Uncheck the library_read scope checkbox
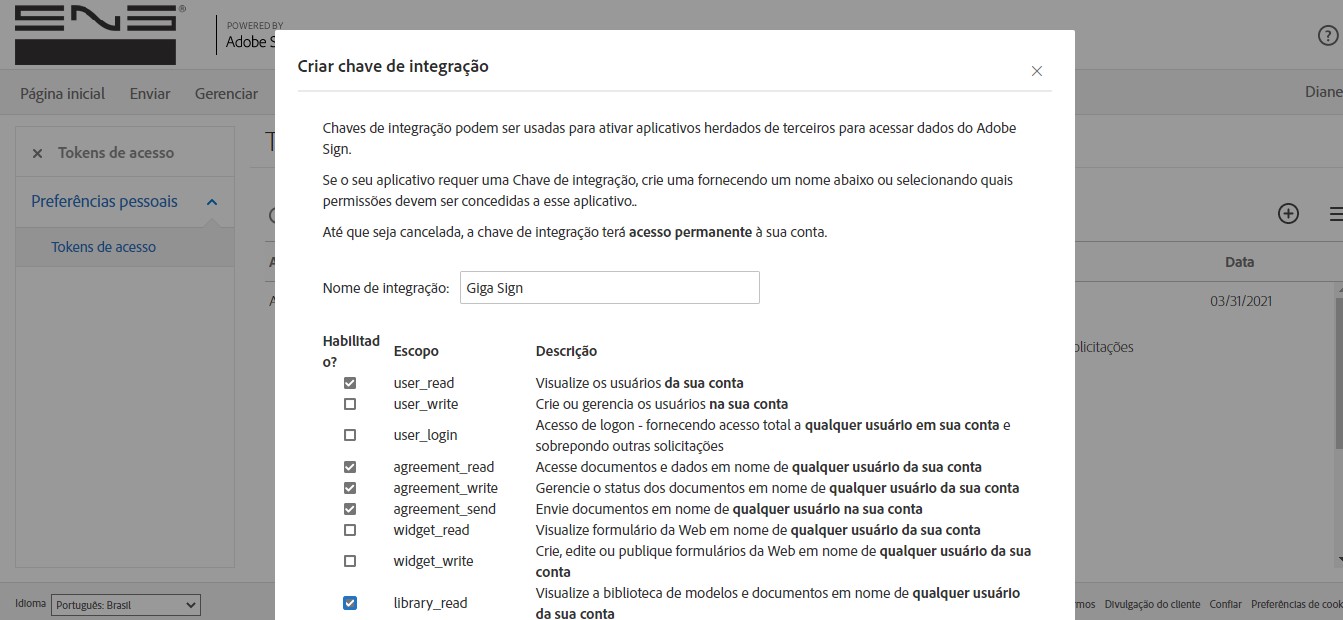 [350, 603]
